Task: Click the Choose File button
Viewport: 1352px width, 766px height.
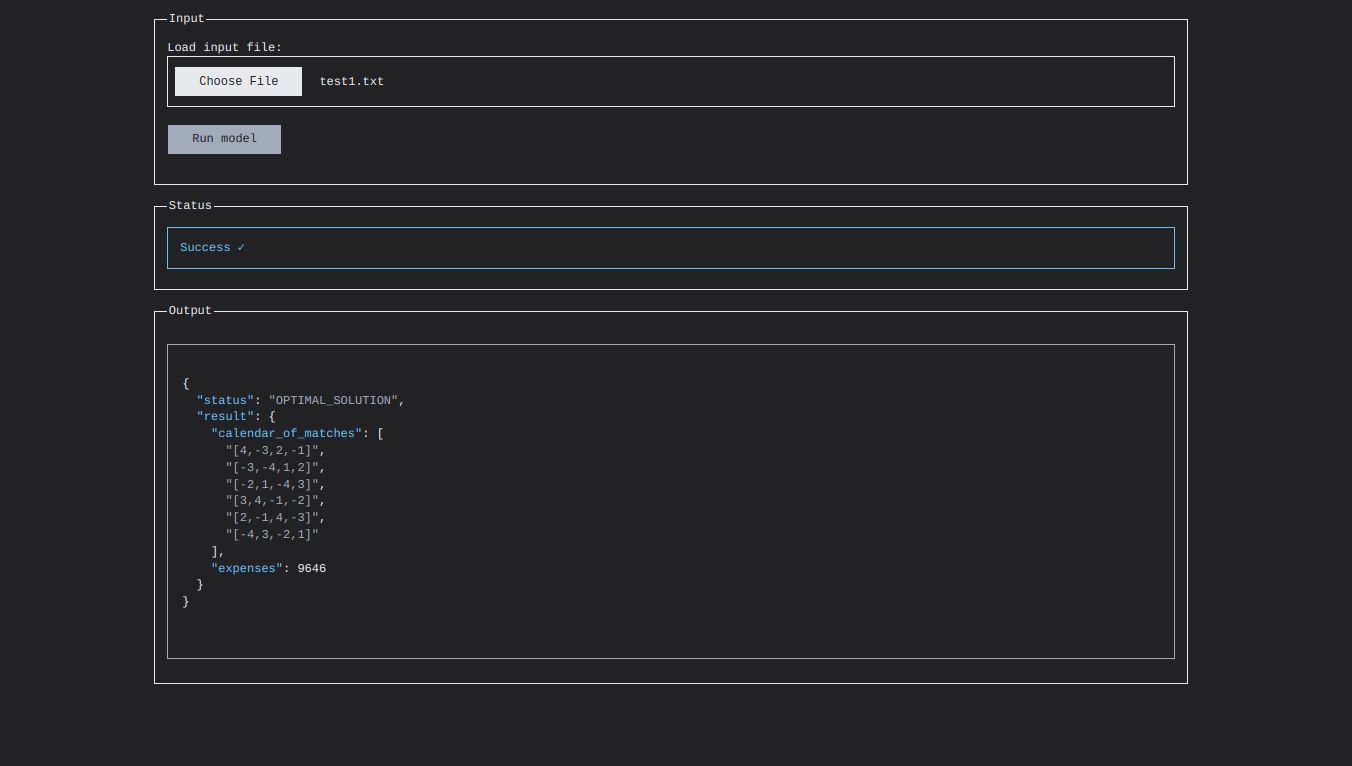Action: (238, 81)
